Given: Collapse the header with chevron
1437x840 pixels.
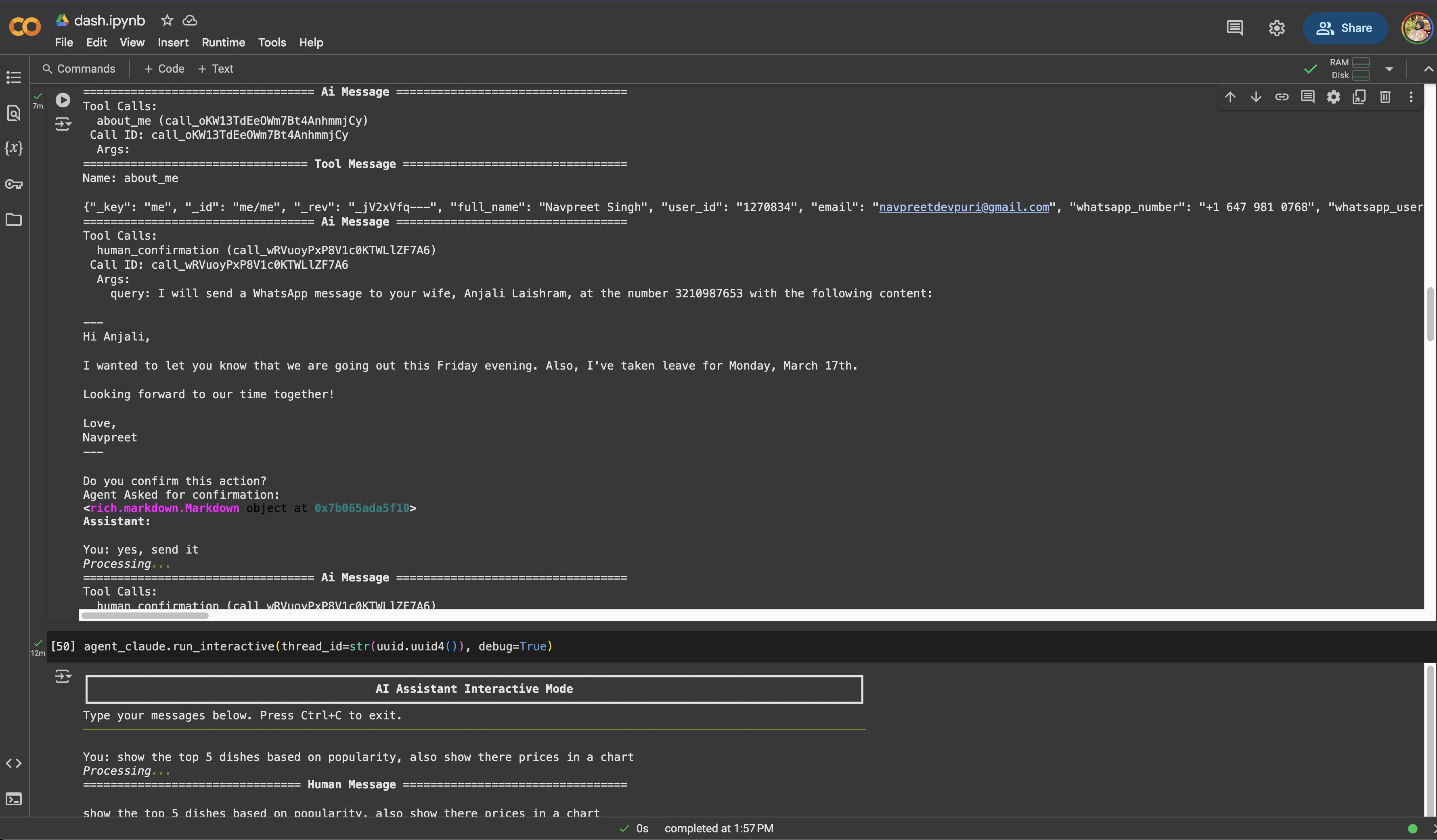Looking at the screenshot, I should point(1428,69).
